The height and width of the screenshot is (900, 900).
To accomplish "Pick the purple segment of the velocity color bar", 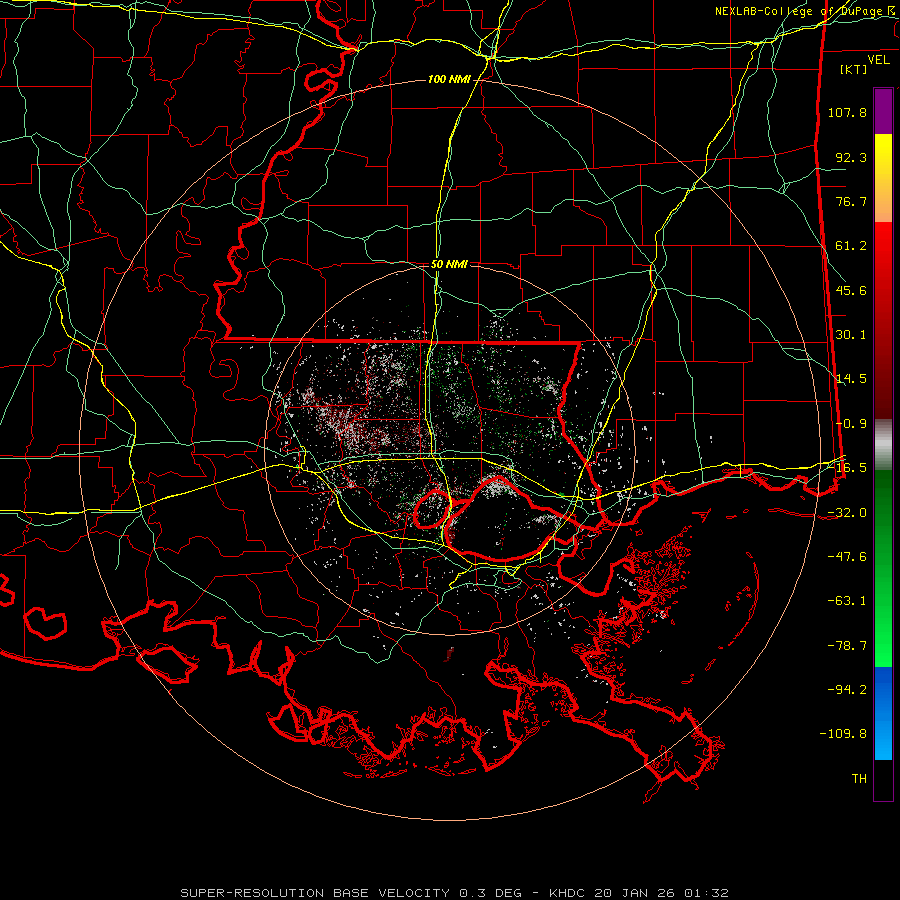I will pyautogui.click(x=883, y=112).
